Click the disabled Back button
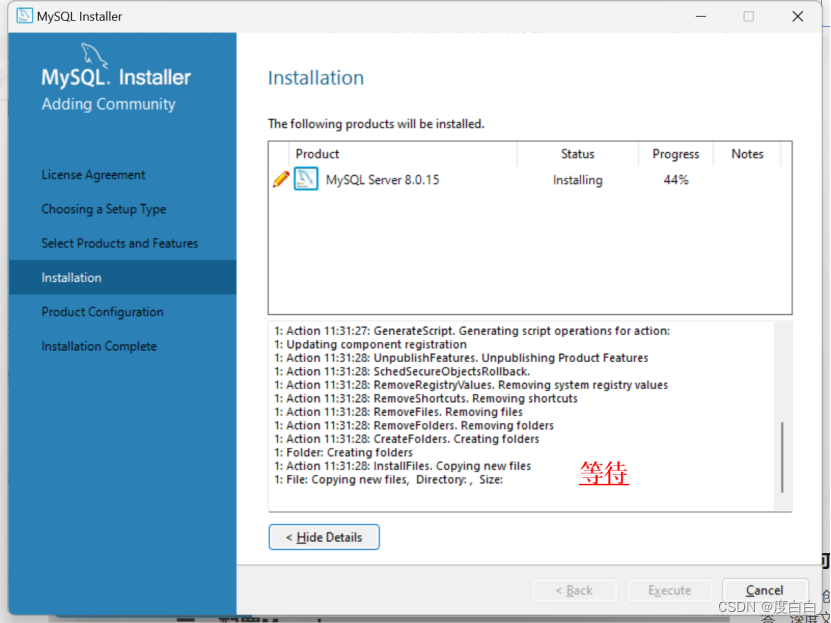831x623 pixels. pyautogui.click(x=574, y=590)
